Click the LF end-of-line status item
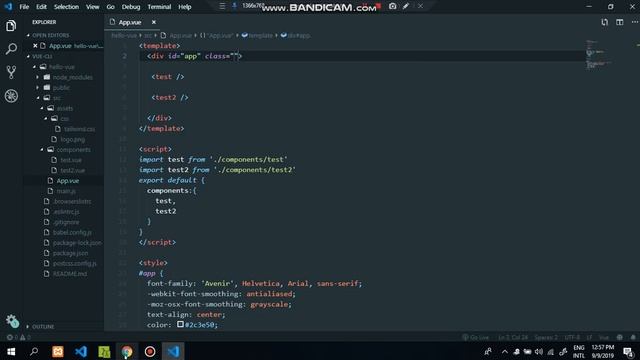The image size is (640, 360). pos(589,337)
